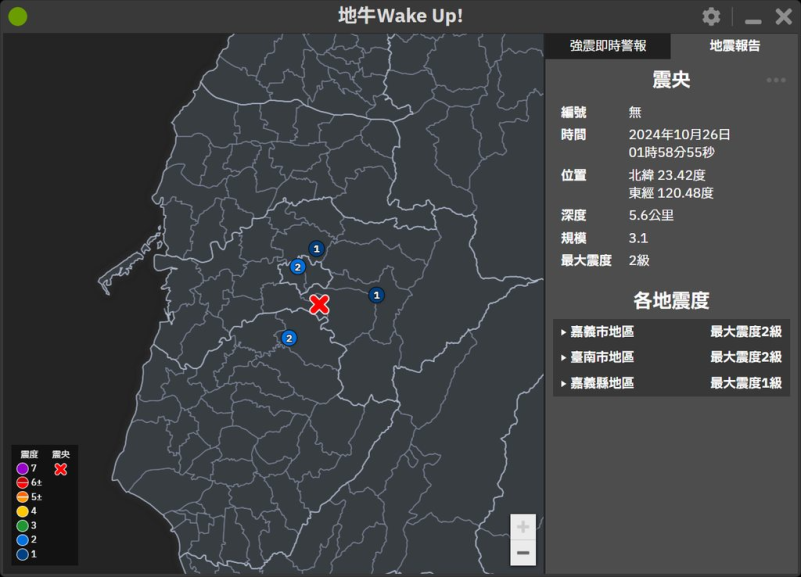Select intensity 2 marker southwest of epicenter
The width and height of the screenshot is (801, 577).
coord(289,338)
